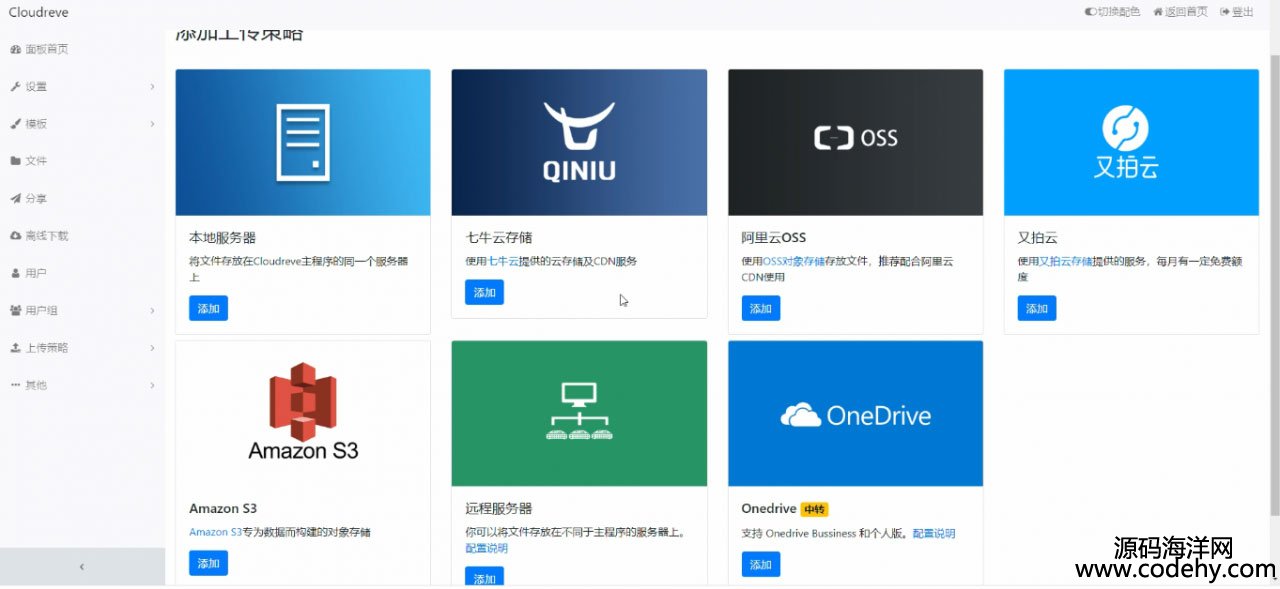Image resolution: width=1280 pixels, height=589 pixels.
Task: Click the group icon beside 用户组
Action: click(x=15, y=310)
